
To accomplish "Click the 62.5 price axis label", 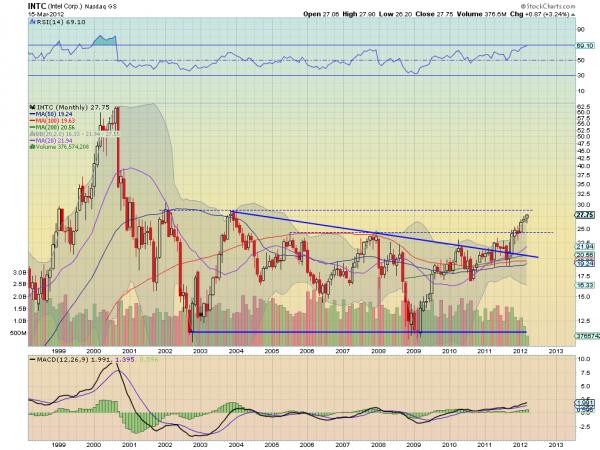I will [583, 106].
